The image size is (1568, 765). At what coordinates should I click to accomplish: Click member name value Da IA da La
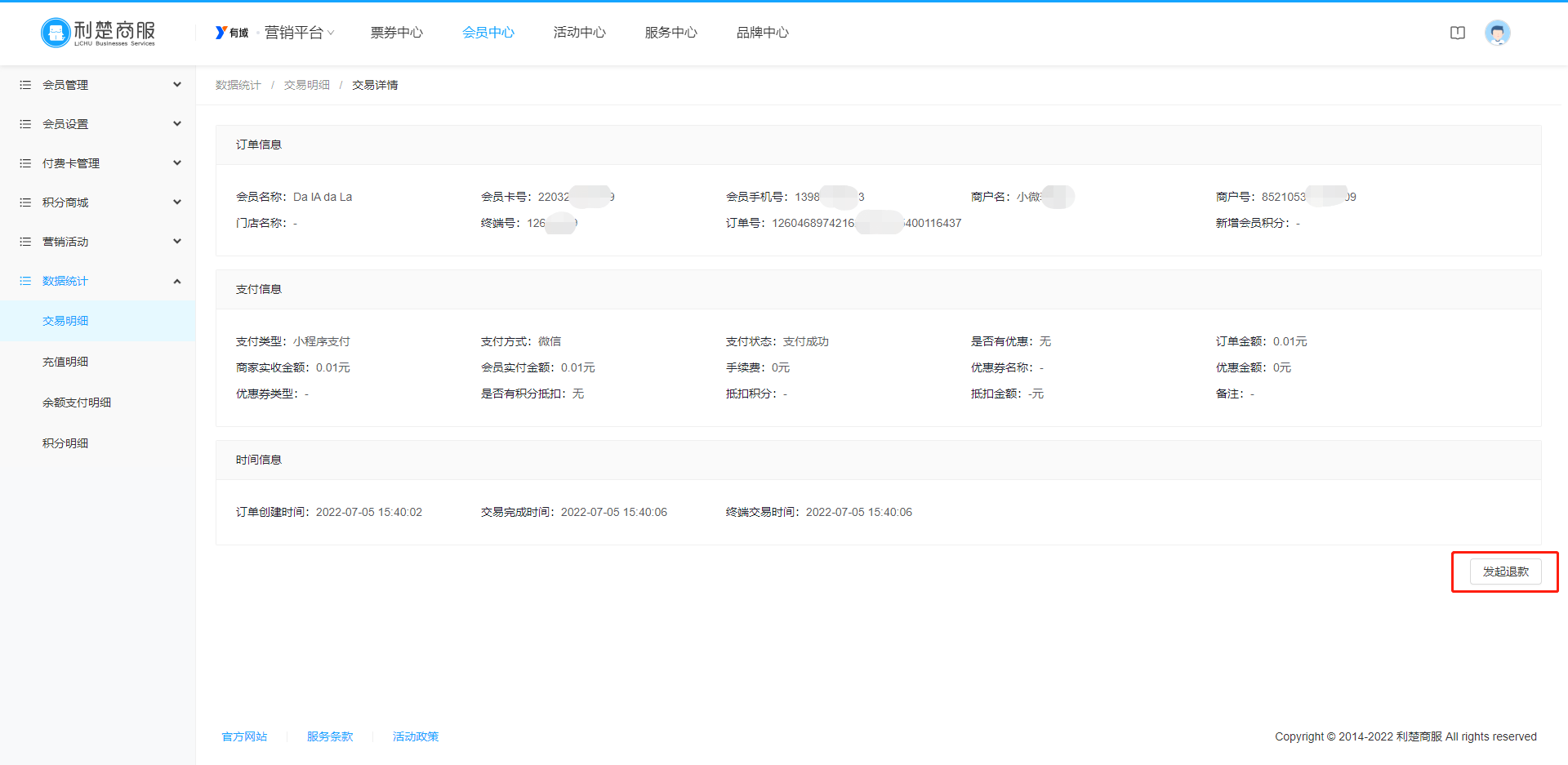(323, 197)
